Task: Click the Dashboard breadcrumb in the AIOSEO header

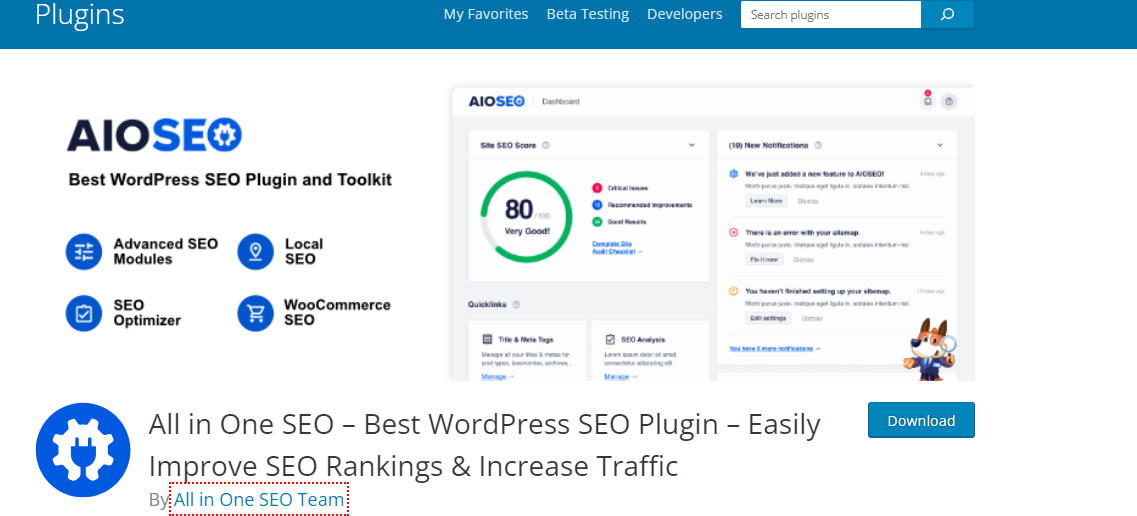Action: click(x=561, y=102)
